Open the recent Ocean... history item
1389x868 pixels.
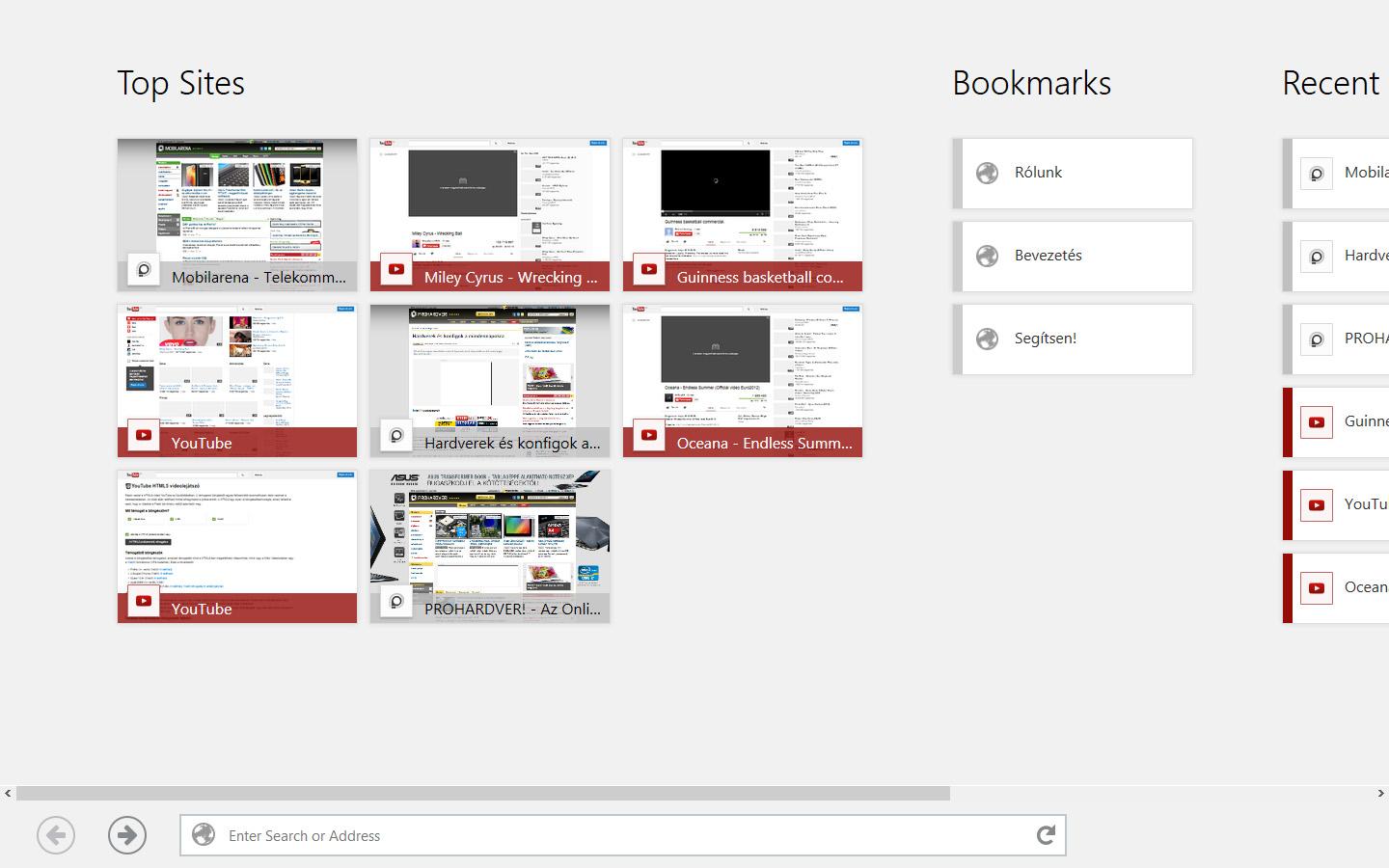coord(1336,588)
